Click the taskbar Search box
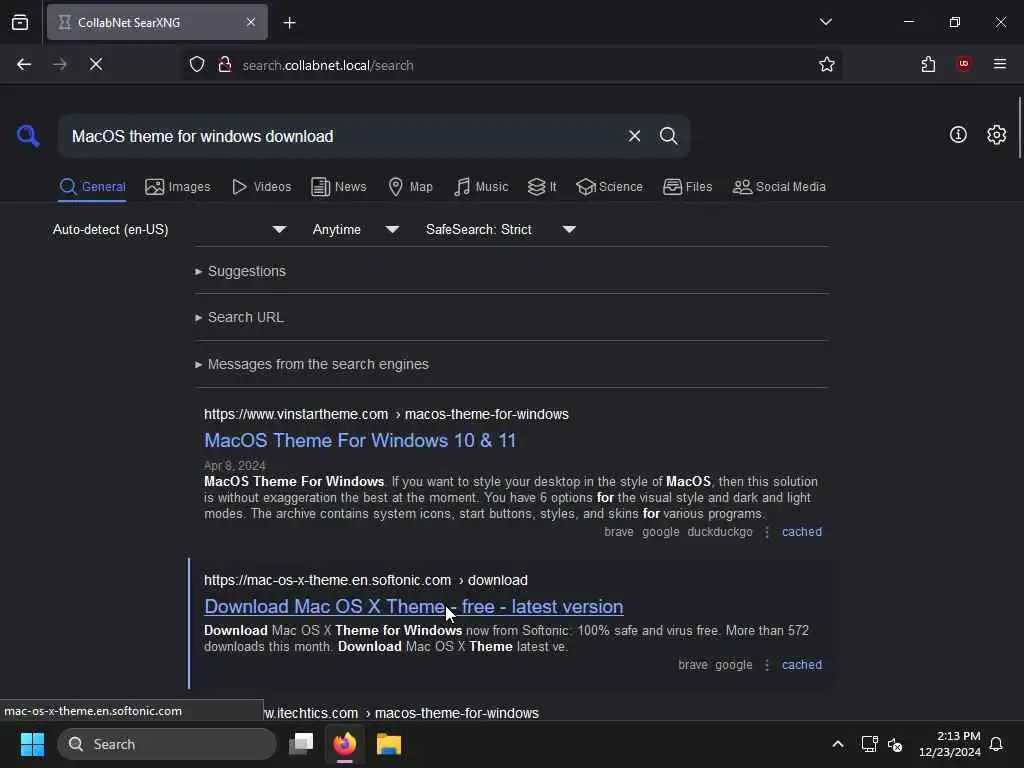 [167, 744]
